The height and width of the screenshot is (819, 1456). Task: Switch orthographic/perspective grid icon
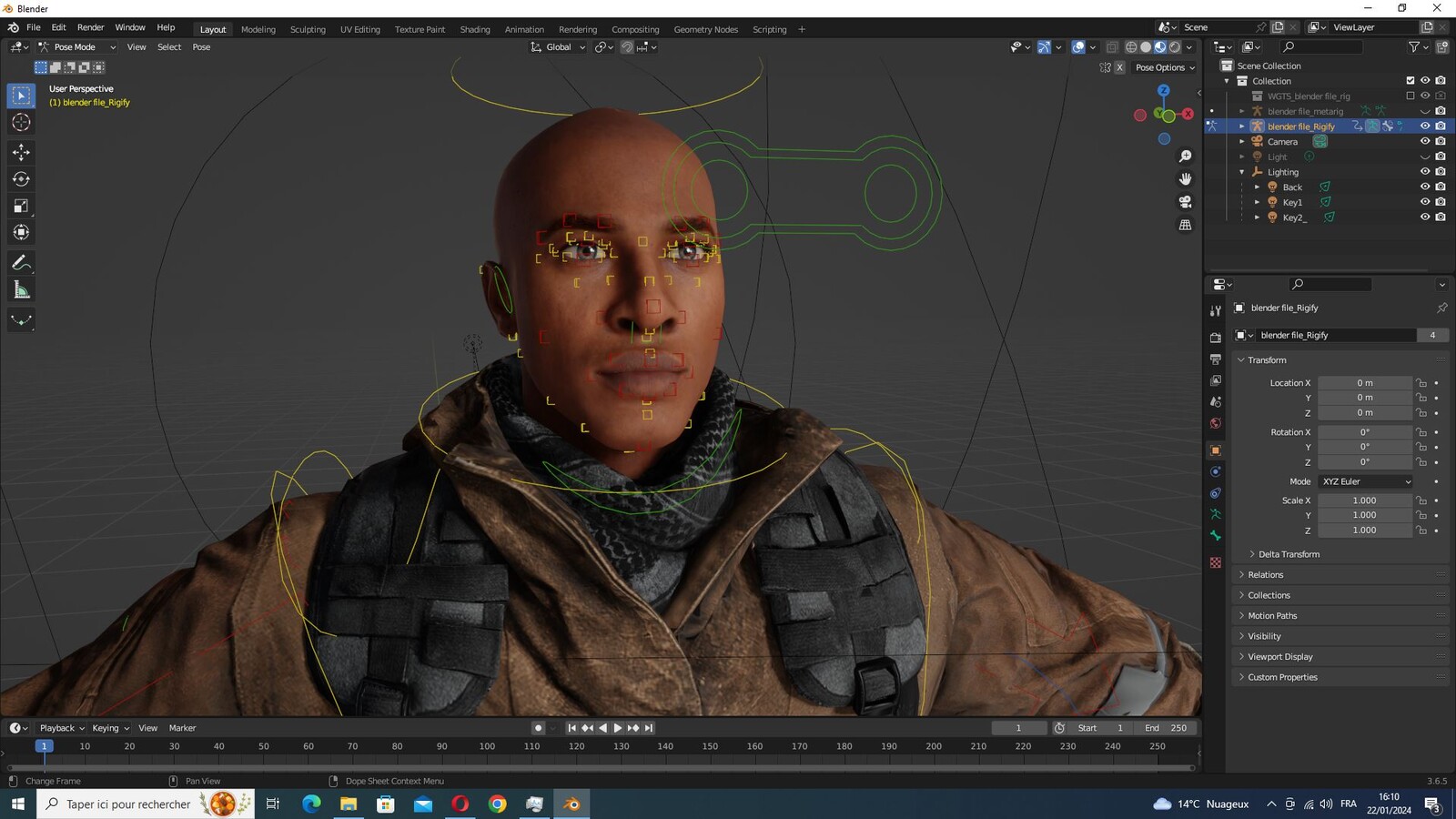(x=1185, y=225)
